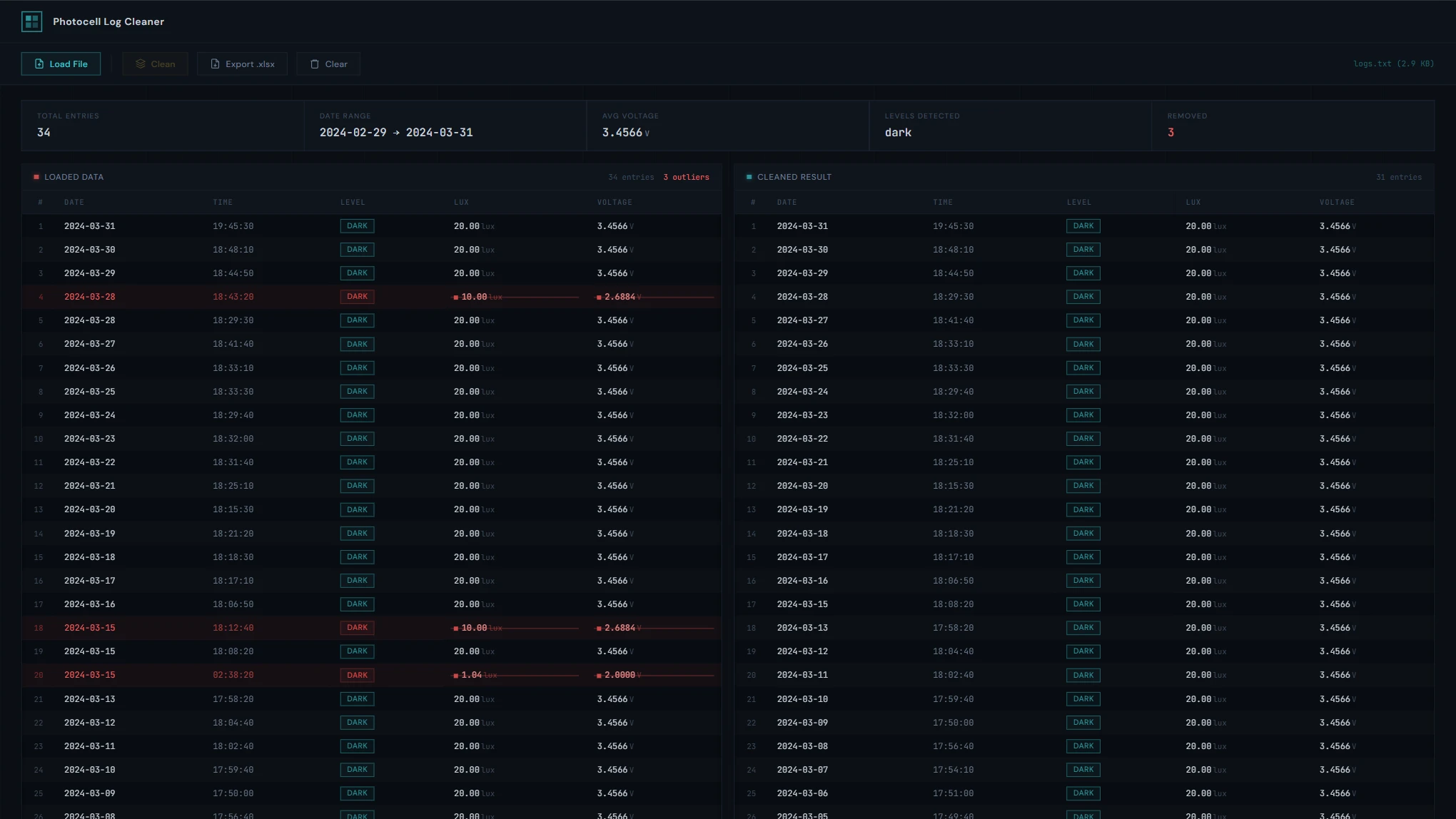The height and width of the screenshot is (819, 1456).
Task: Click the Clear trash icon
Action: [x=315, y=64]
